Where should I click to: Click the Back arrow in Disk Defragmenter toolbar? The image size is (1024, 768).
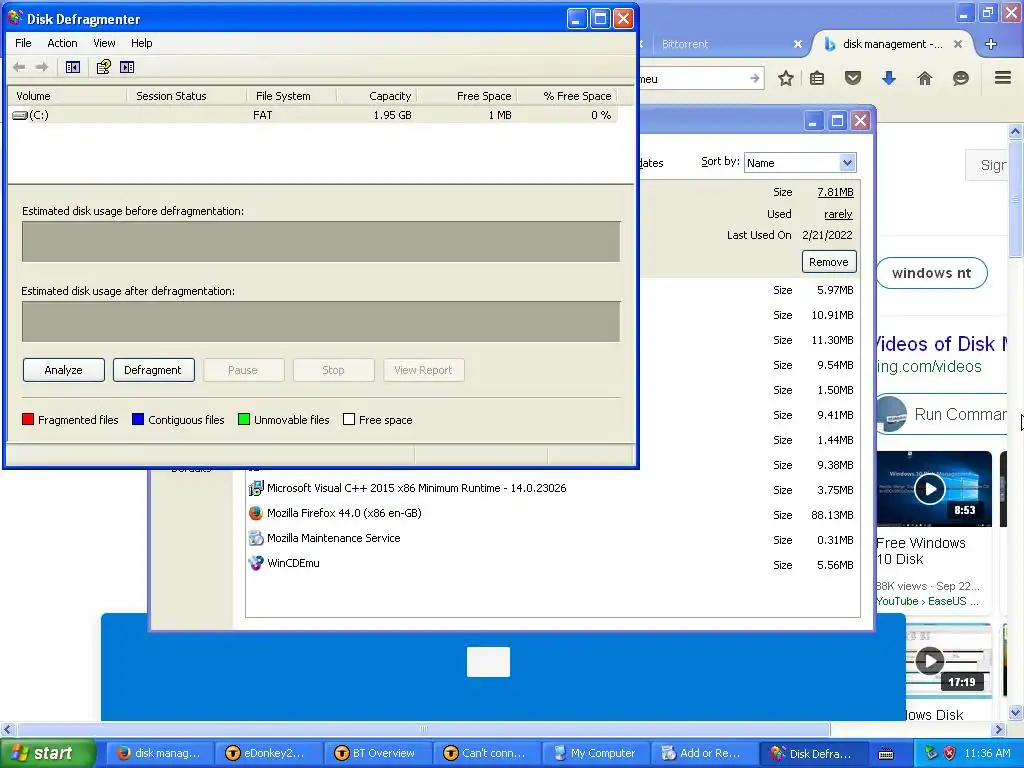click(19, 67)
